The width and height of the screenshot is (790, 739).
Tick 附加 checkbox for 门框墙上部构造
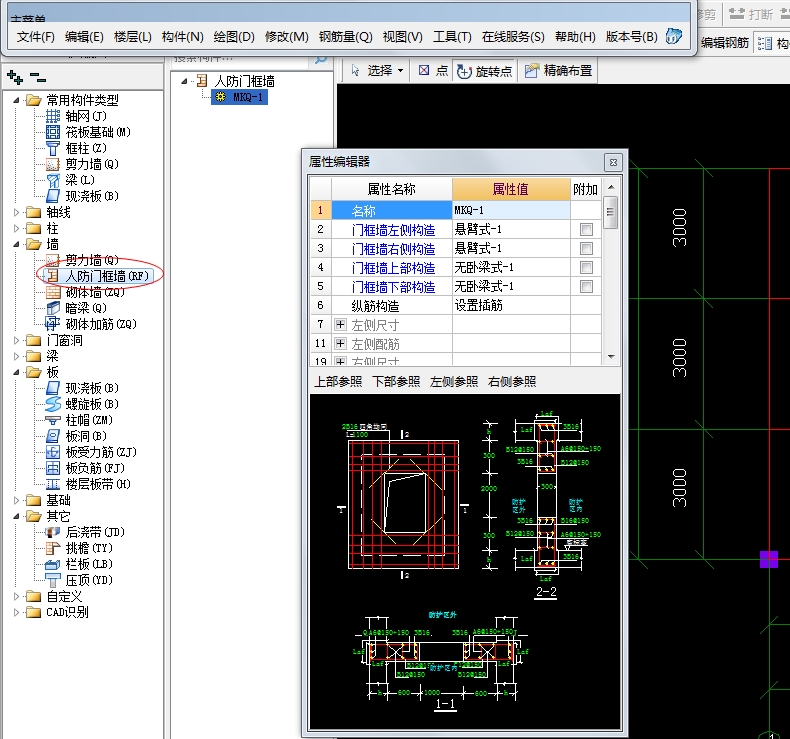pyautogui.click(x=586, y=267)
